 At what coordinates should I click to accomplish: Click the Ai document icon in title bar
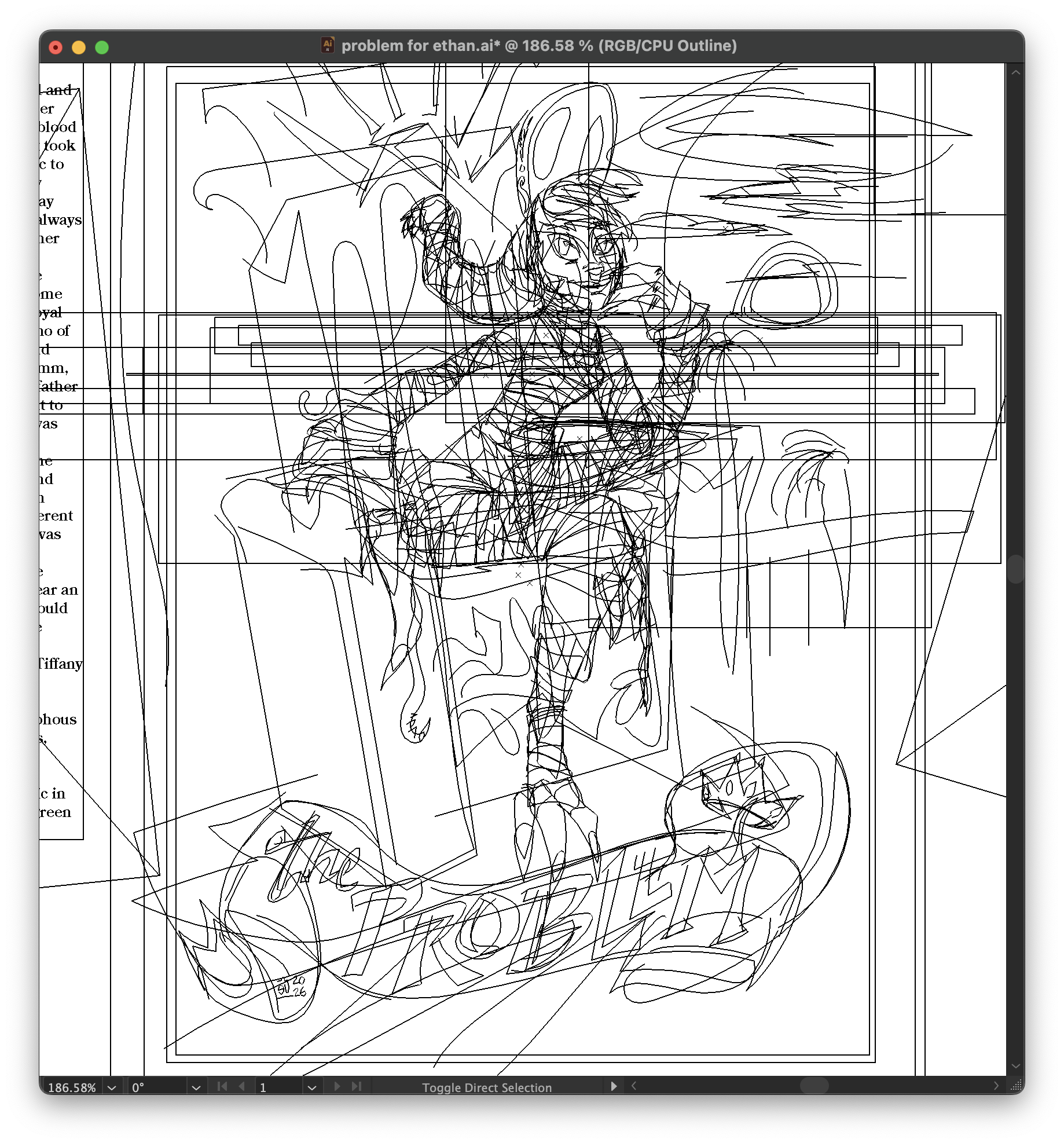[x=328, y=45]
